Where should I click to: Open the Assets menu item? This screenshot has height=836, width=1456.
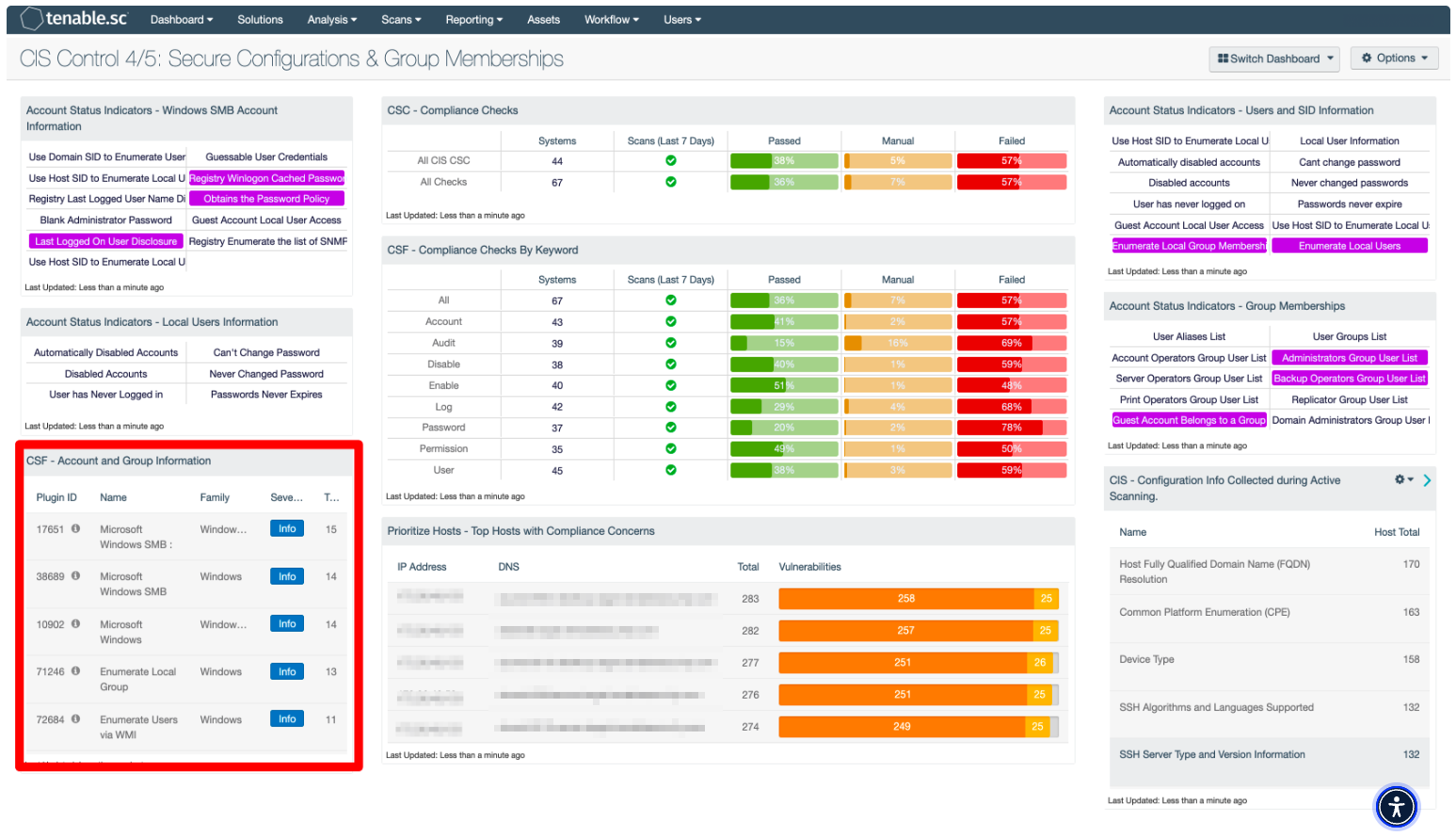[x=543, y=20]
